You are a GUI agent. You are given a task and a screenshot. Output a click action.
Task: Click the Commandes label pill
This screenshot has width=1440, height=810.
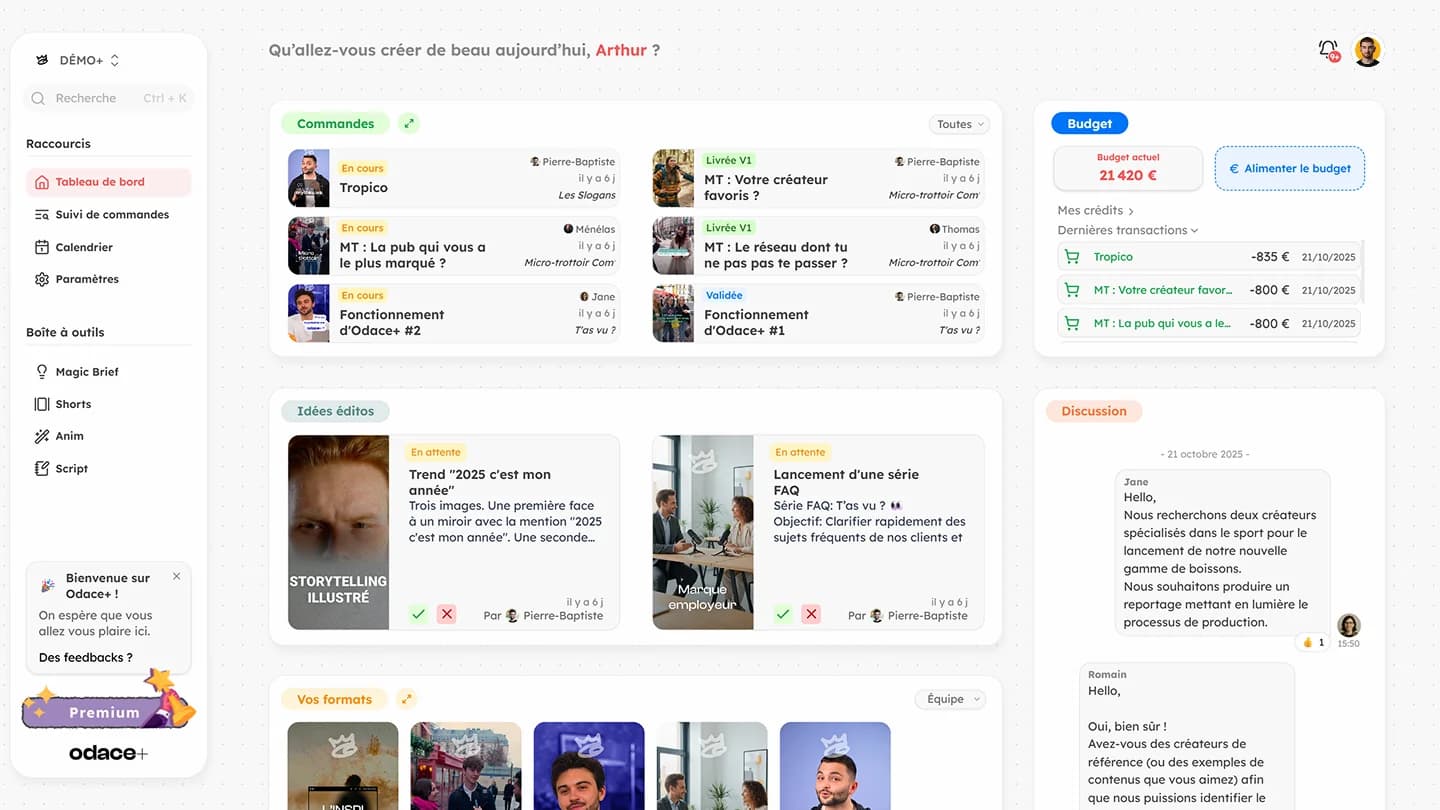coord(335,124)
